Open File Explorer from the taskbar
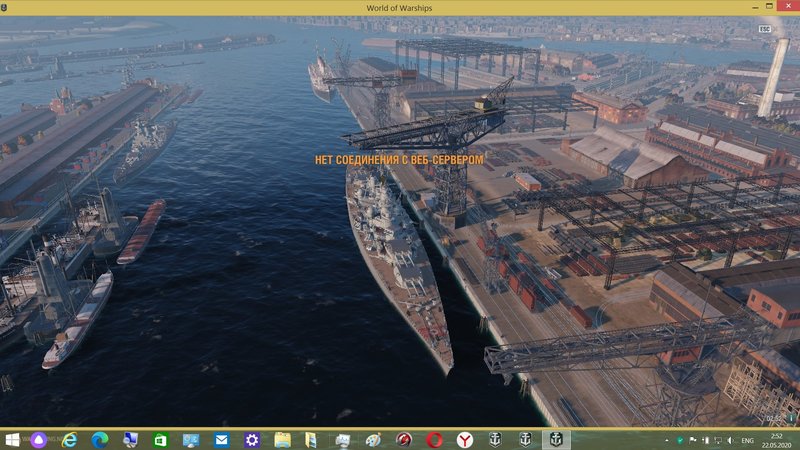Image resolution: width=800 pixels, height=450 pixels. pyautogui.click(x=282, y=440)
